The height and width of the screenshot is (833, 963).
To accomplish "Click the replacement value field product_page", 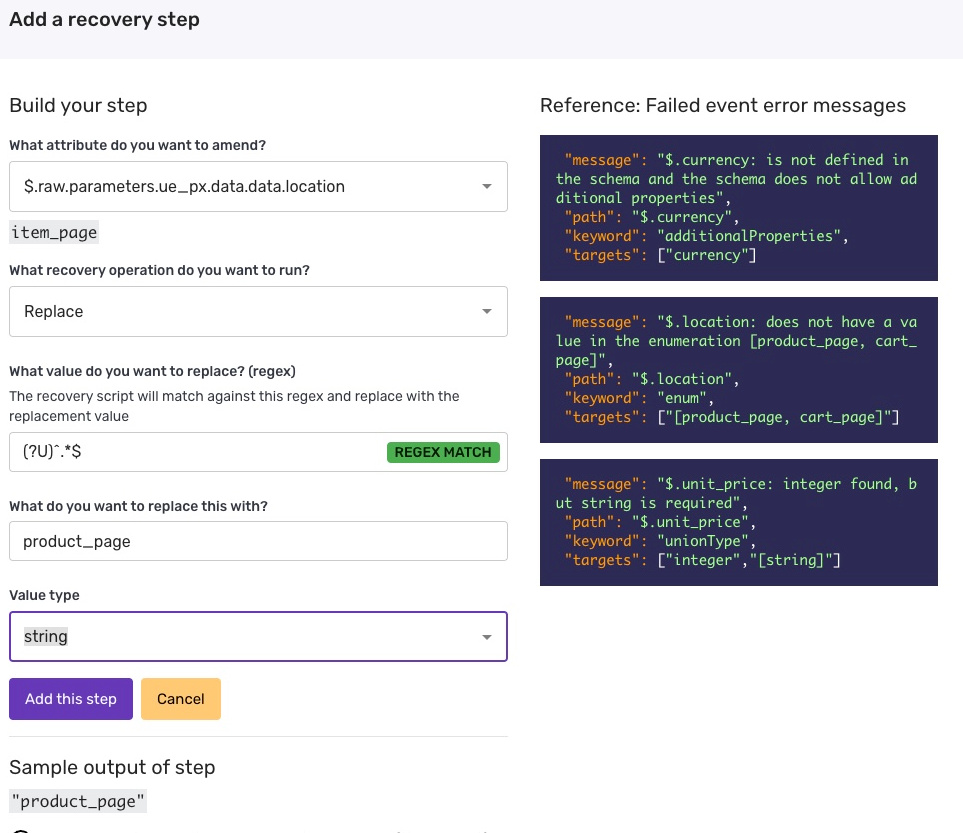I will tap(258, 541).
